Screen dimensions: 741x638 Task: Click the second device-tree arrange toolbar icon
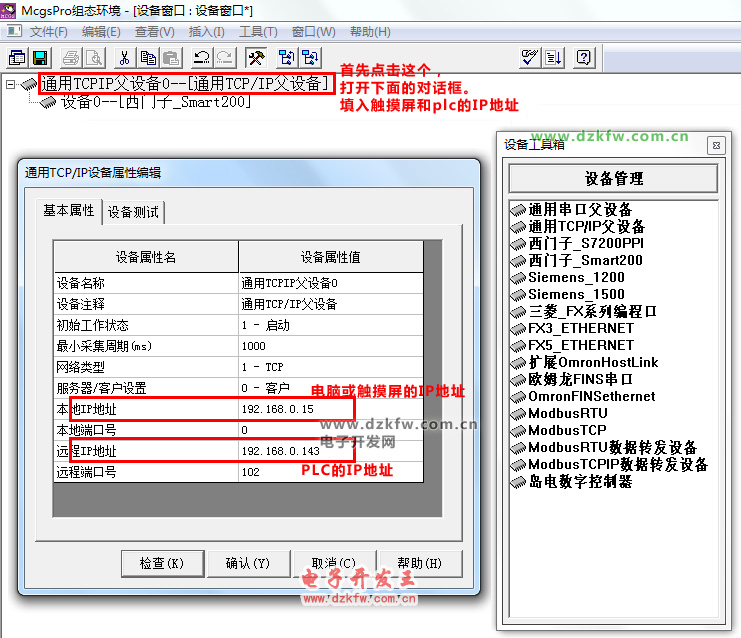tap(310, 58)
